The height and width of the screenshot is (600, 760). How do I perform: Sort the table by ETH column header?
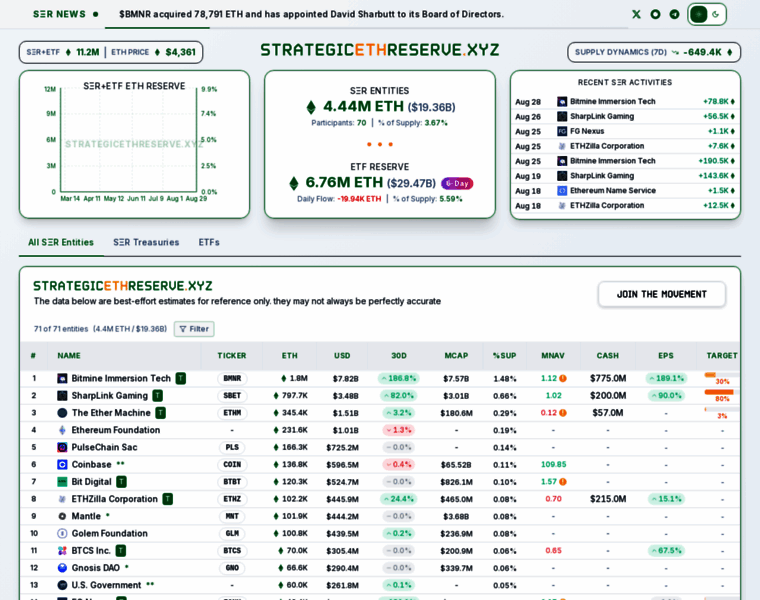point(290,356)
